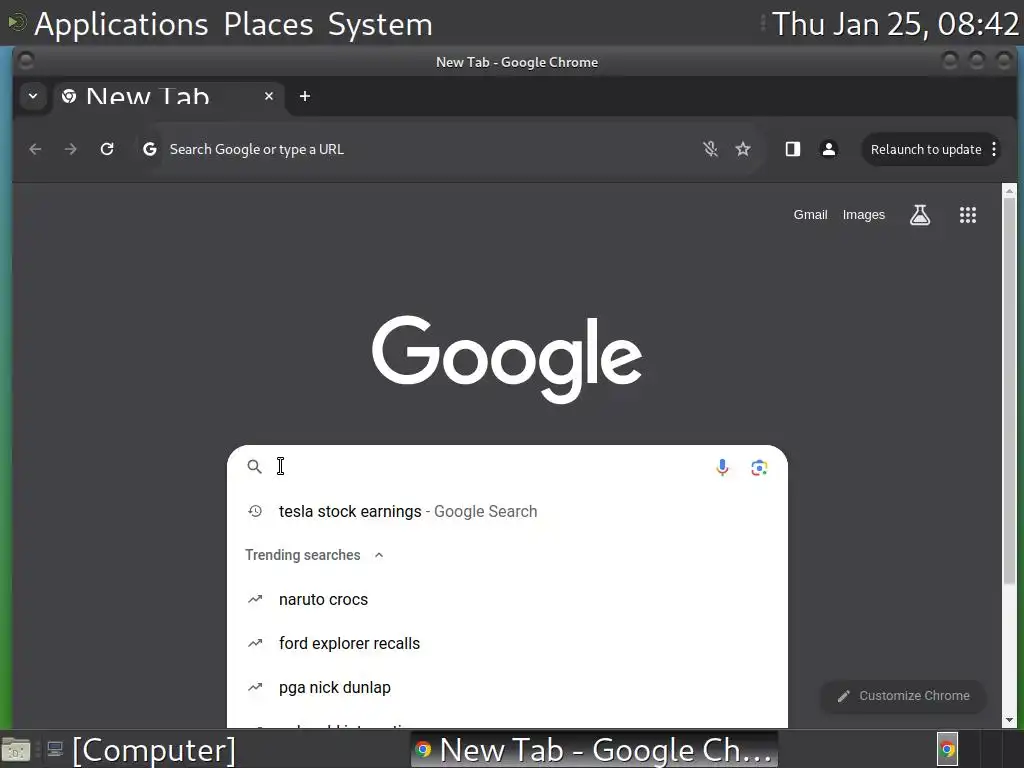Start voice search with the microphone icon
Screen dimensions: 1024x768
point(722,467)
